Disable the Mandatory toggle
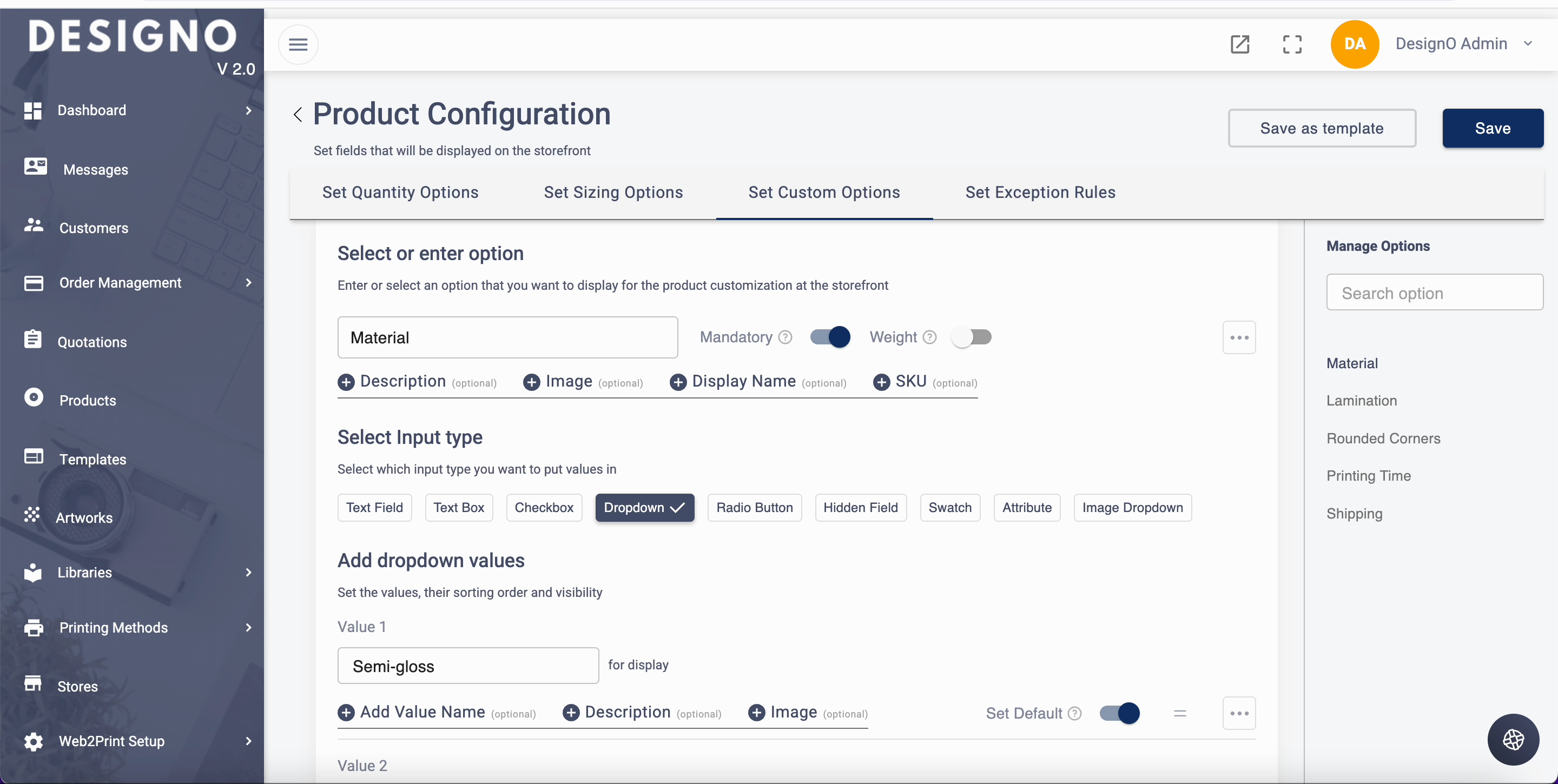Viewport: 1558px width, 784px height. coord(830,337)
